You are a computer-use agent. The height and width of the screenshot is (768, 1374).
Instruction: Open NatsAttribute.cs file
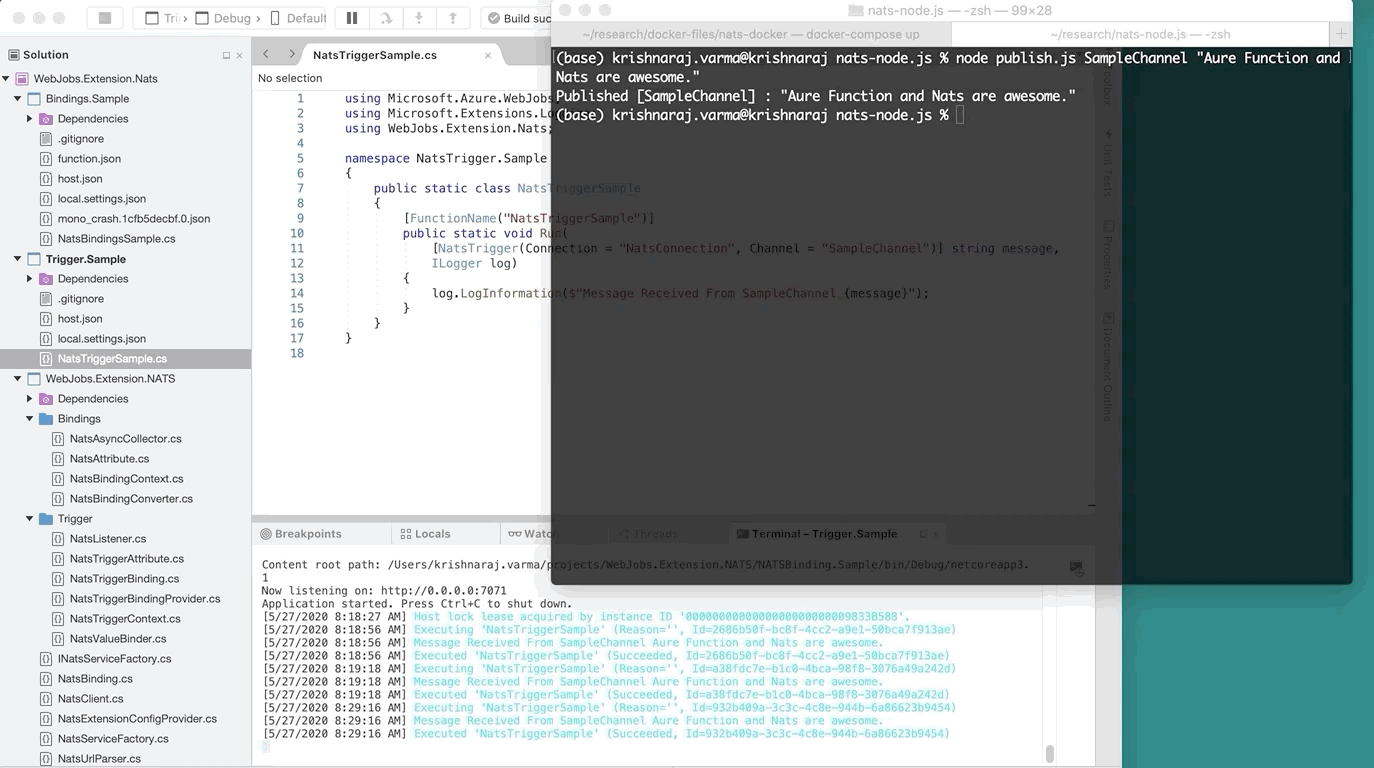click(109, 459)
